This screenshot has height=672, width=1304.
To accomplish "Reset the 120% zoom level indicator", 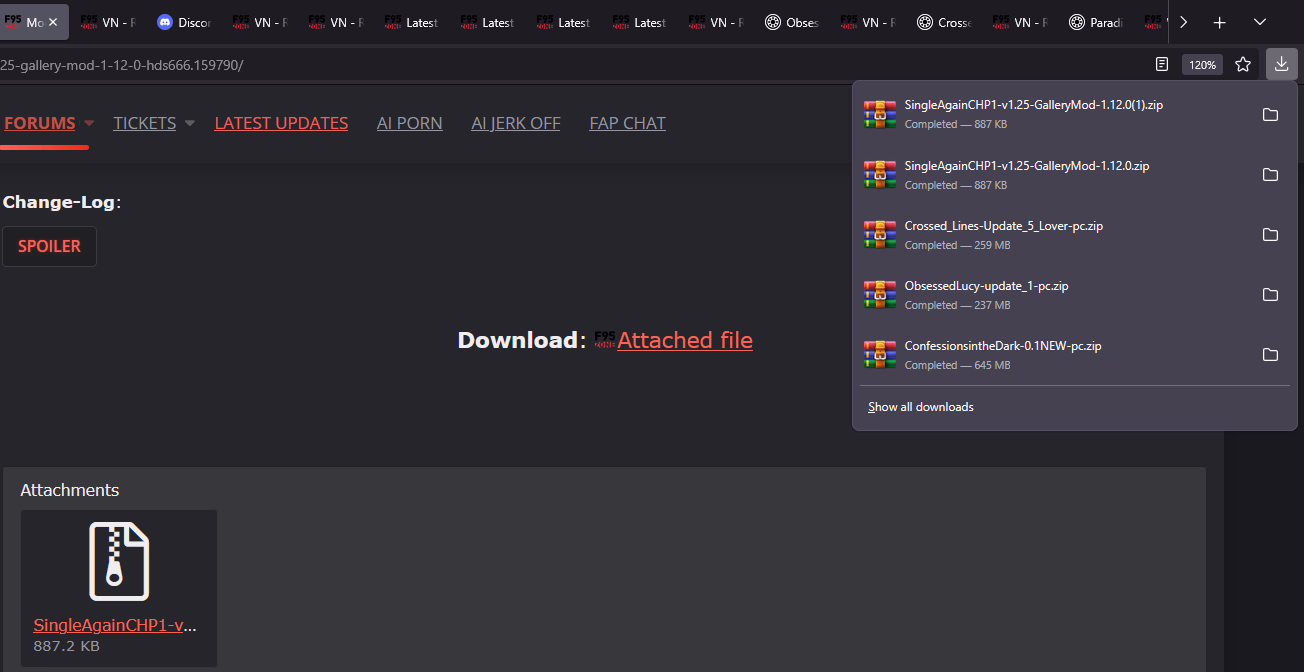I will point(1202,64).
